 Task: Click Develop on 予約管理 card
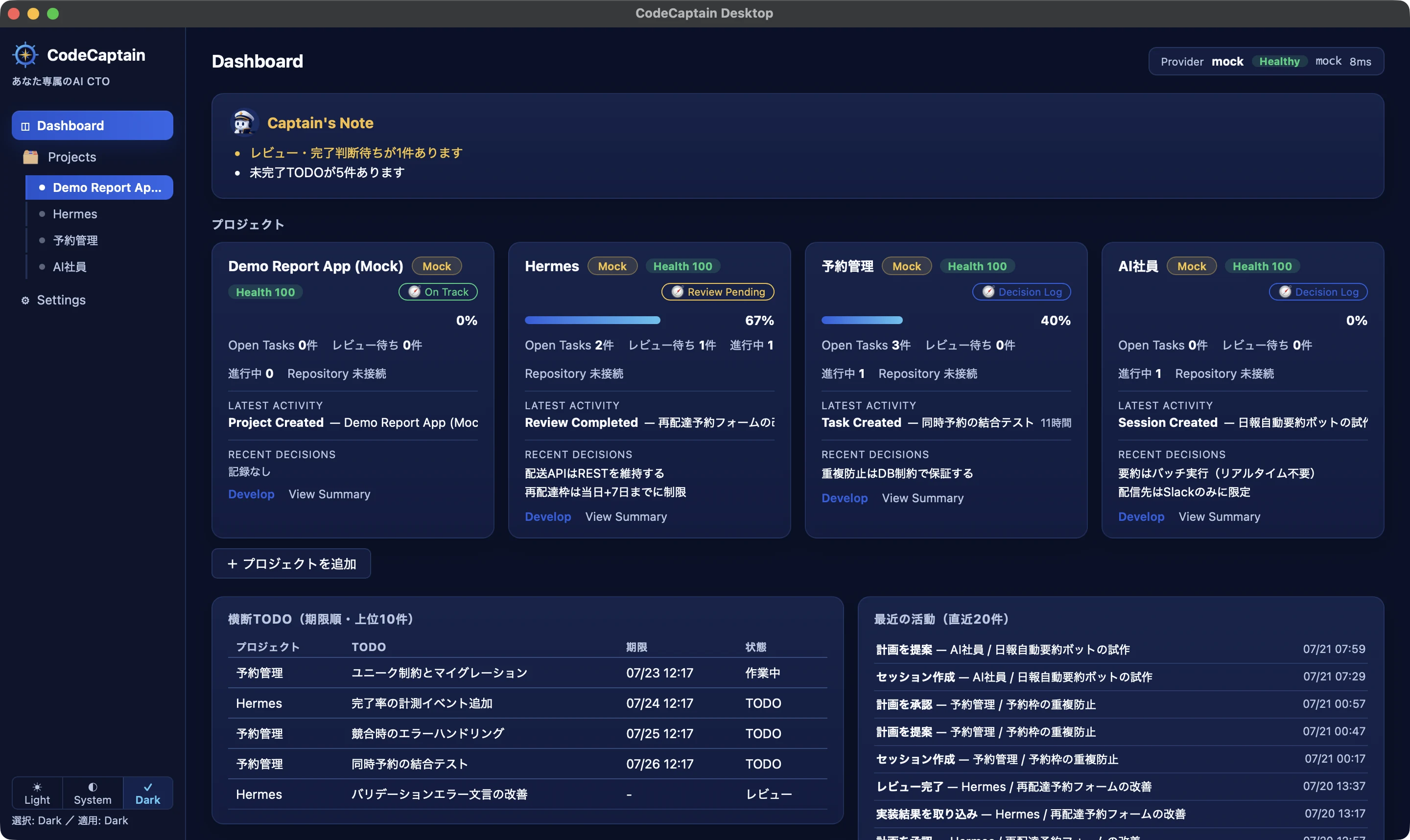click(845, 498)
